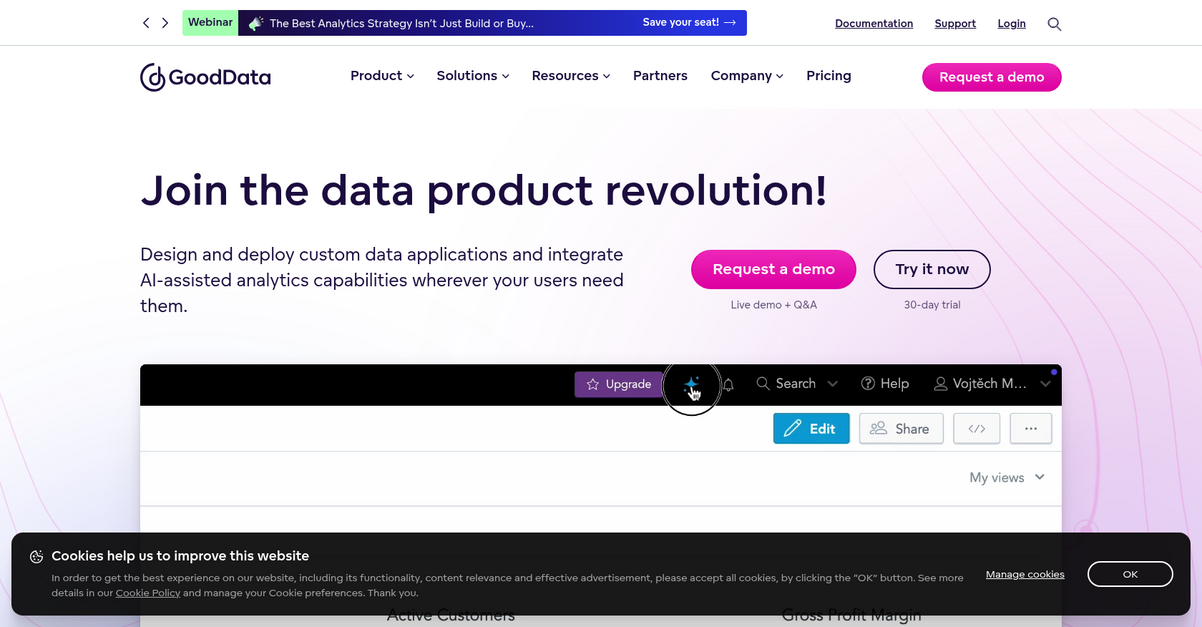
Task: Open the My views dropdown
Action: coord(1007,478)
